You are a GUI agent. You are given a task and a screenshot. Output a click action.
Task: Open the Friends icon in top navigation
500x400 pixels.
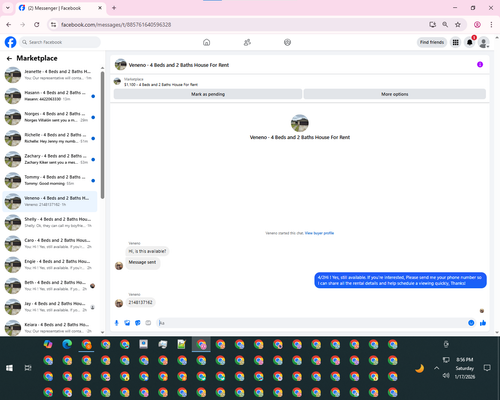247,42
